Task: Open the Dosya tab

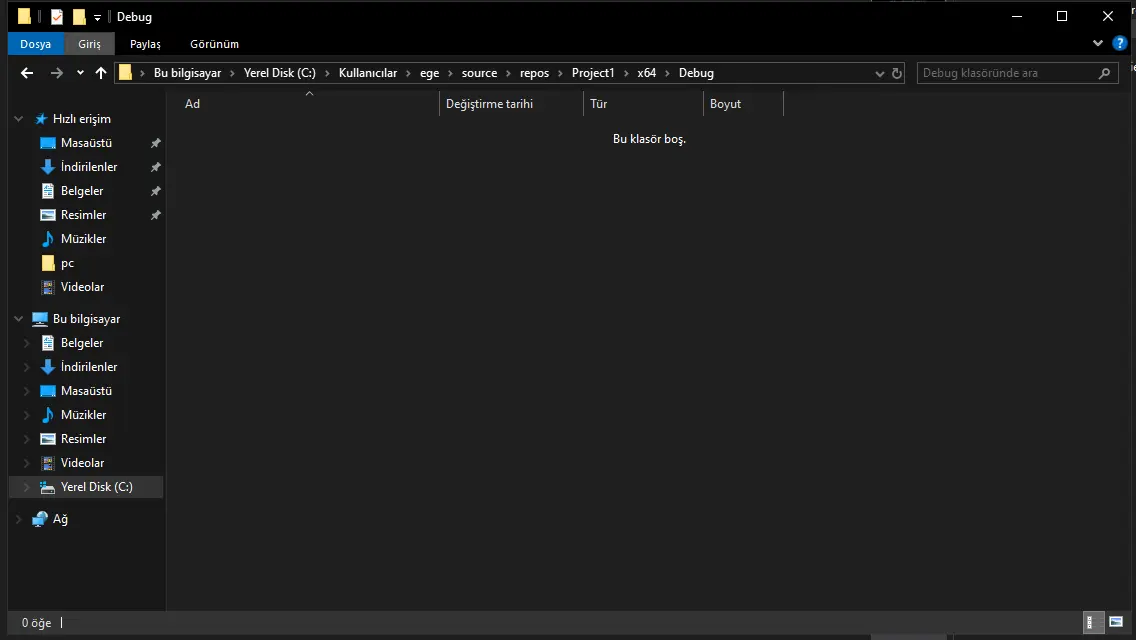Action: click(36, 44)
